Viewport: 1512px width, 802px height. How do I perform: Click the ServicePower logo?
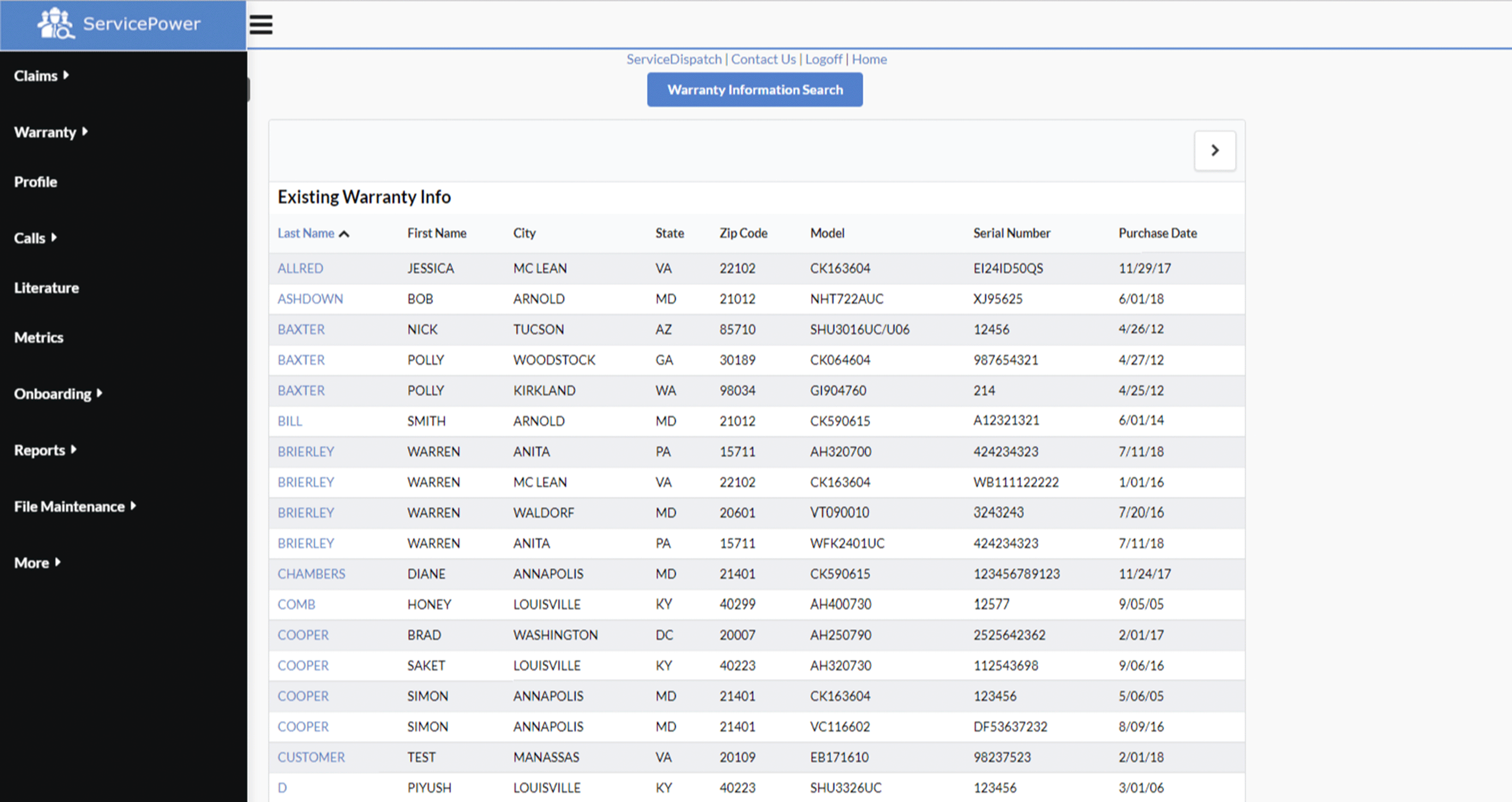pyautogui.click(x=119, y=23)
